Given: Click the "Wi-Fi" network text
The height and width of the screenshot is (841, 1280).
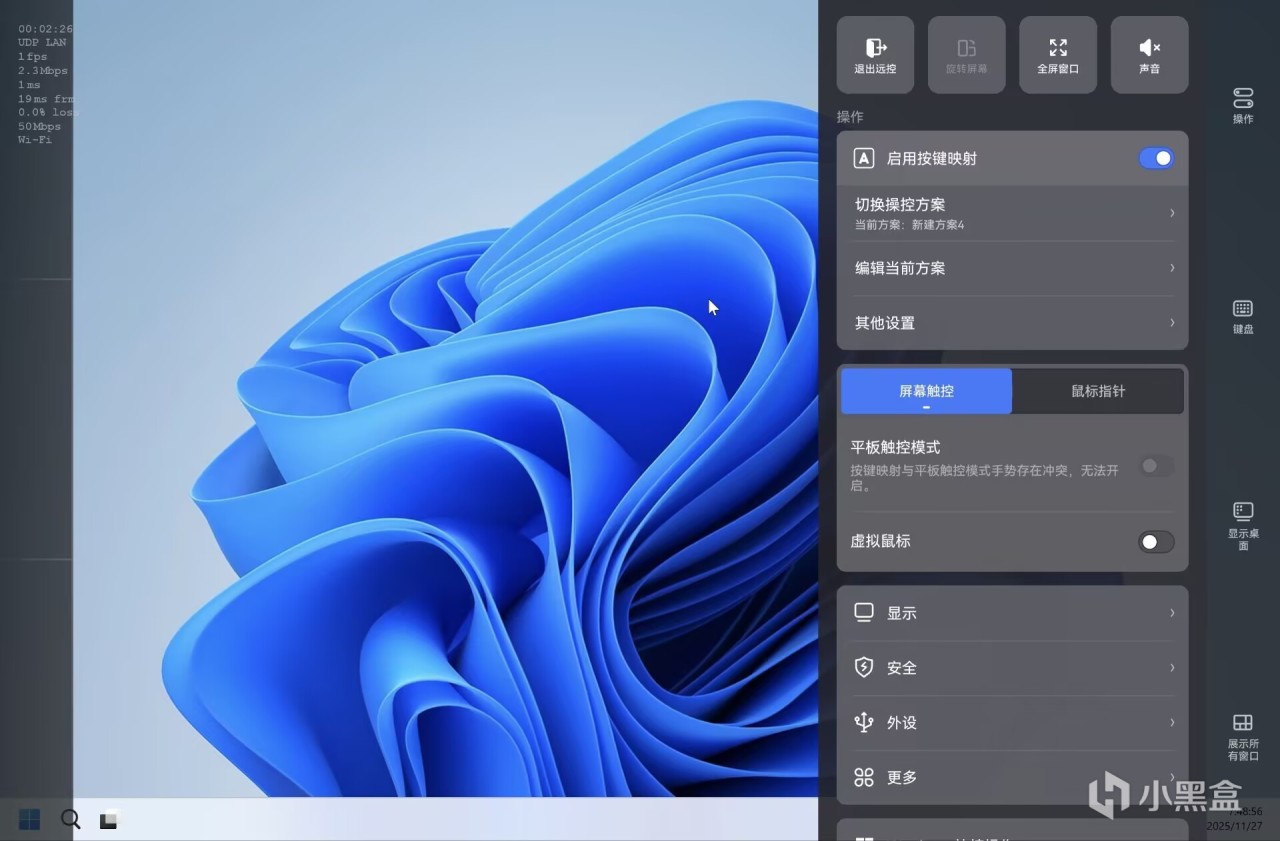Looking at the screenshot, I should [35, 140].
